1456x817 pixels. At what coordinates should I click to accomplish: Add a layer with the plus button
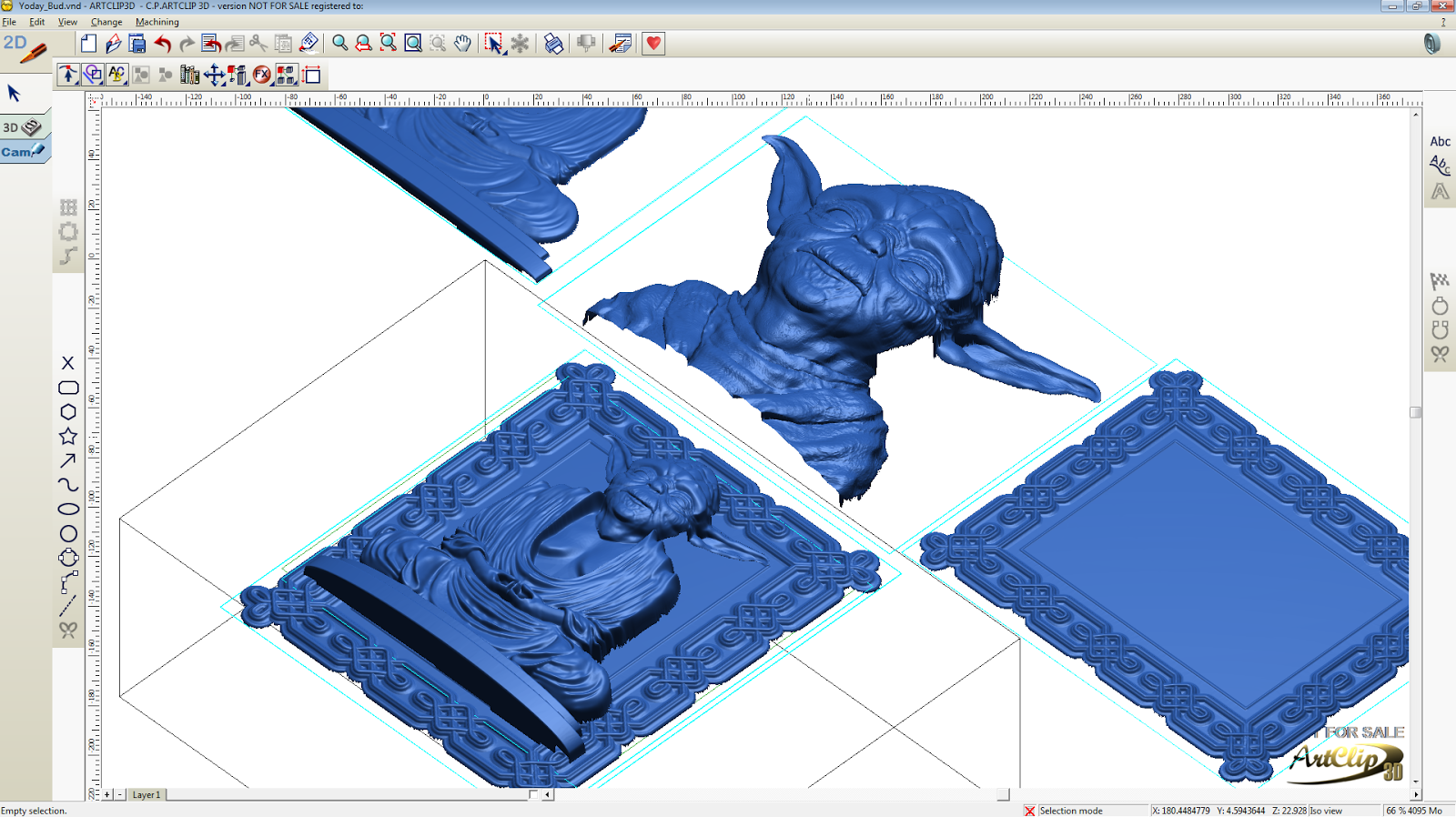tap(107, 794)
